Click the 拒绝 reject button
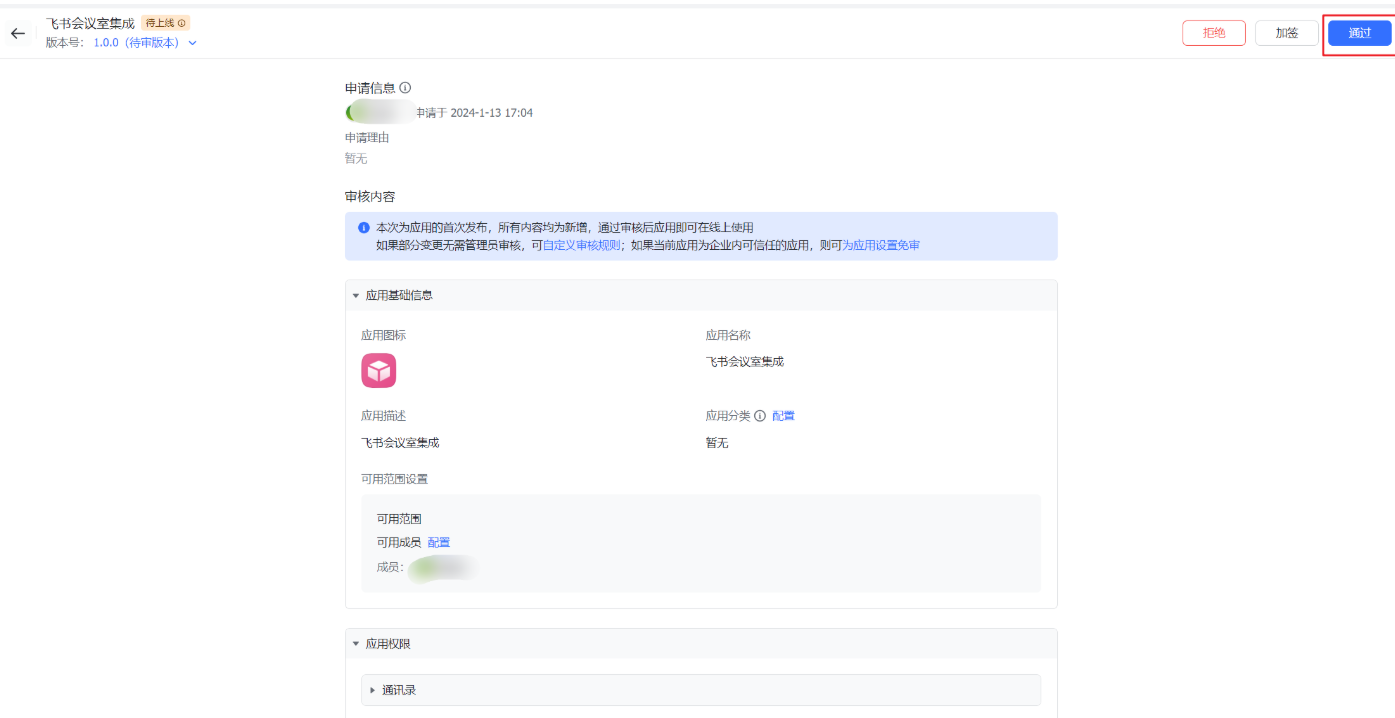Screen dimensions: 1395x718 tap(1214, 33)
